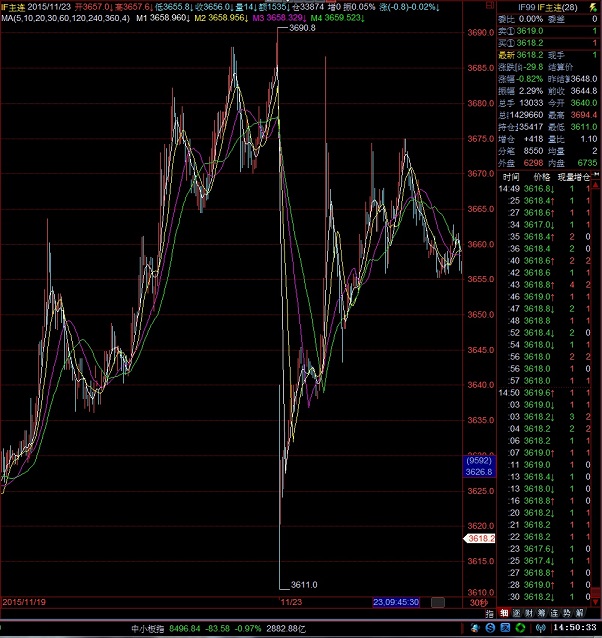Click the 14:50:33 clock
The height and width of the screenshot is (638, 602).
(574, 627)
